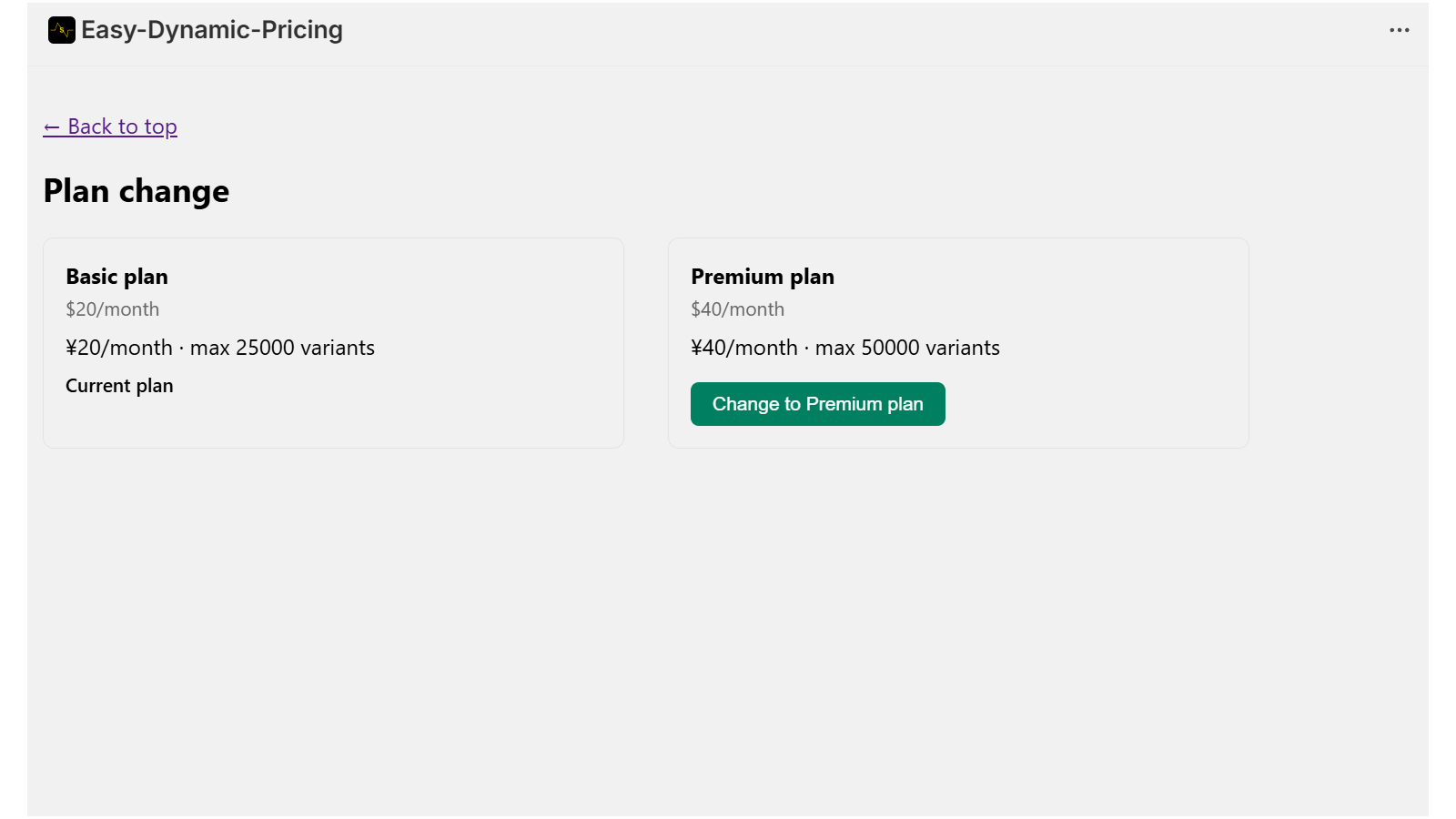Click the Easy-Dynamic-Pricing title text
This screenshot has height=819, width=1456.
coord(211,29)
